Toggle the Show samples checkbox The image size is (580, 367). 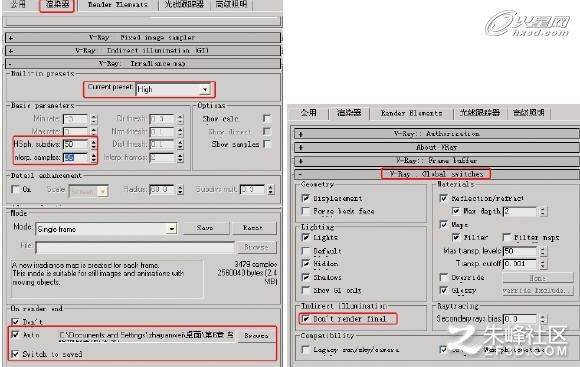267,144
